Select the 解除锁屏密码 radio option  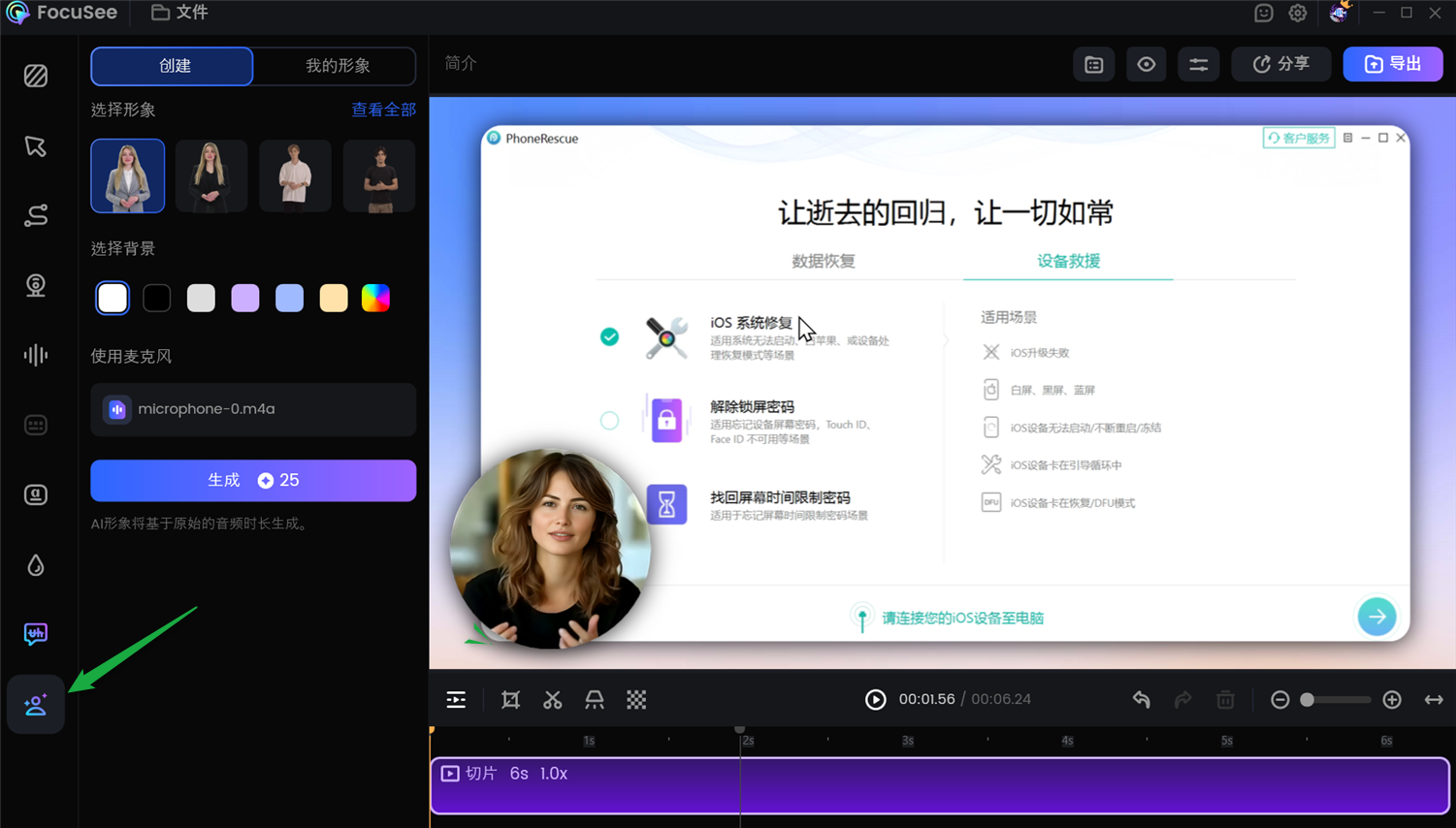coord(609,420)
